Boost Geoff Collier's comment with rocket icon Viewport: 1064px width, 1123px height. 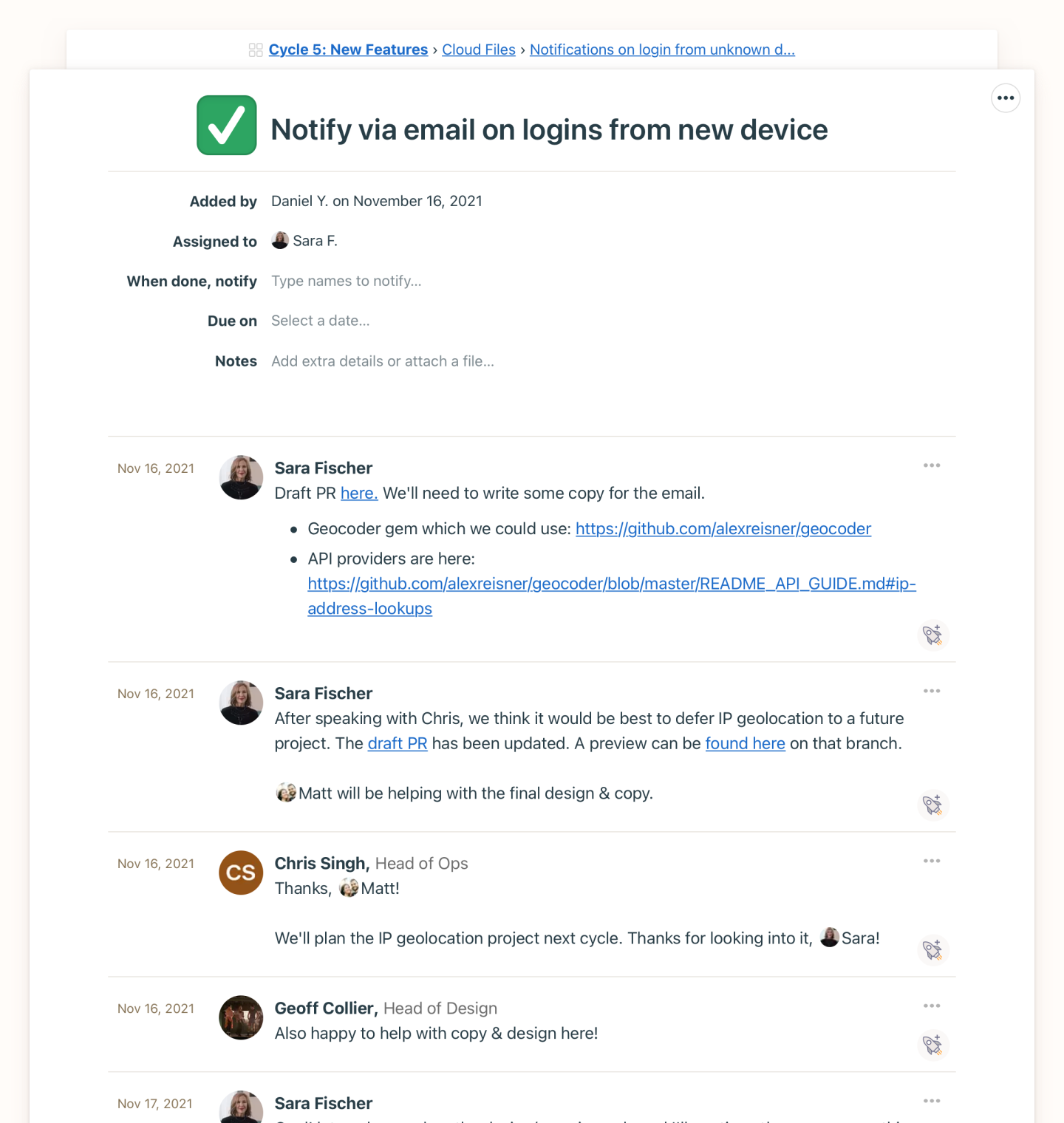coord(933,1045)
